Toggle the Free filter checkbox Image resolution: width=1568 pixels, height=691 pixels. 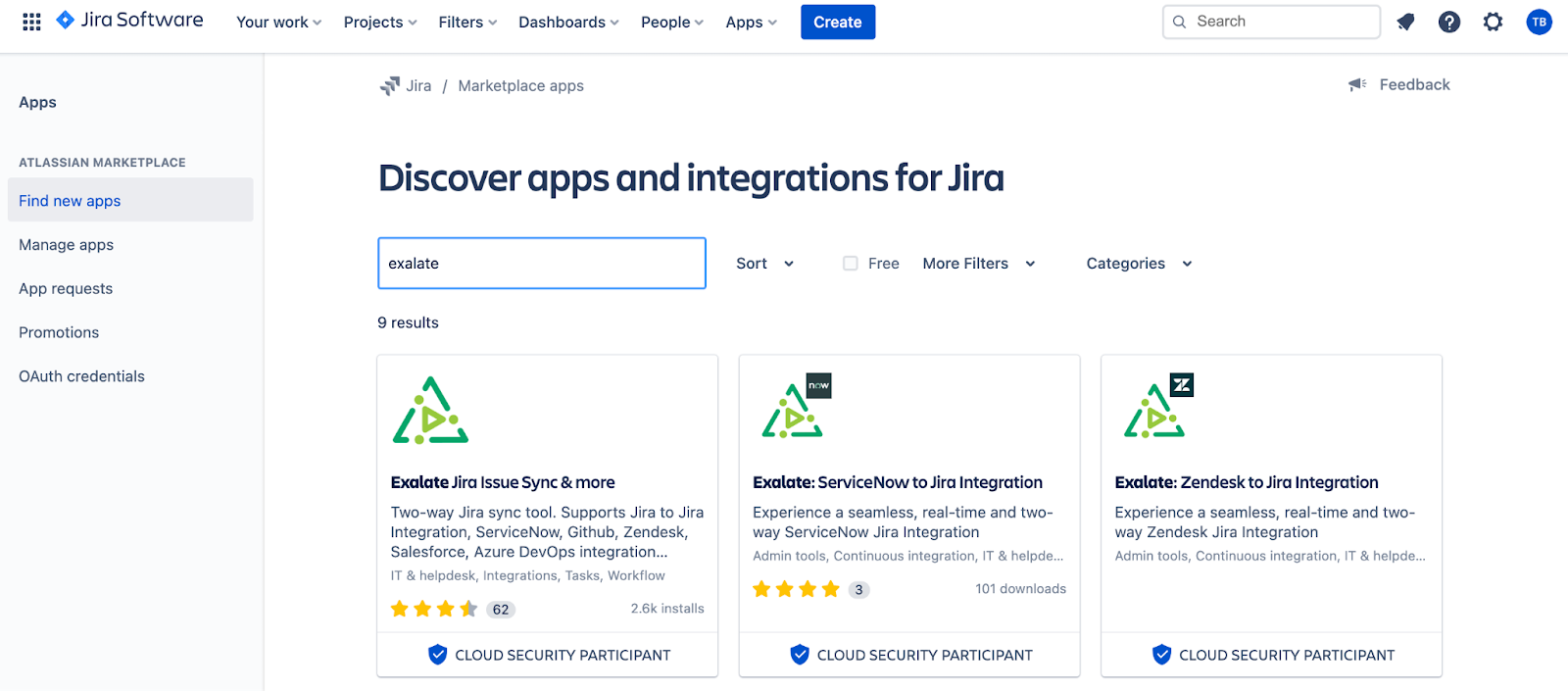point(851,264)
